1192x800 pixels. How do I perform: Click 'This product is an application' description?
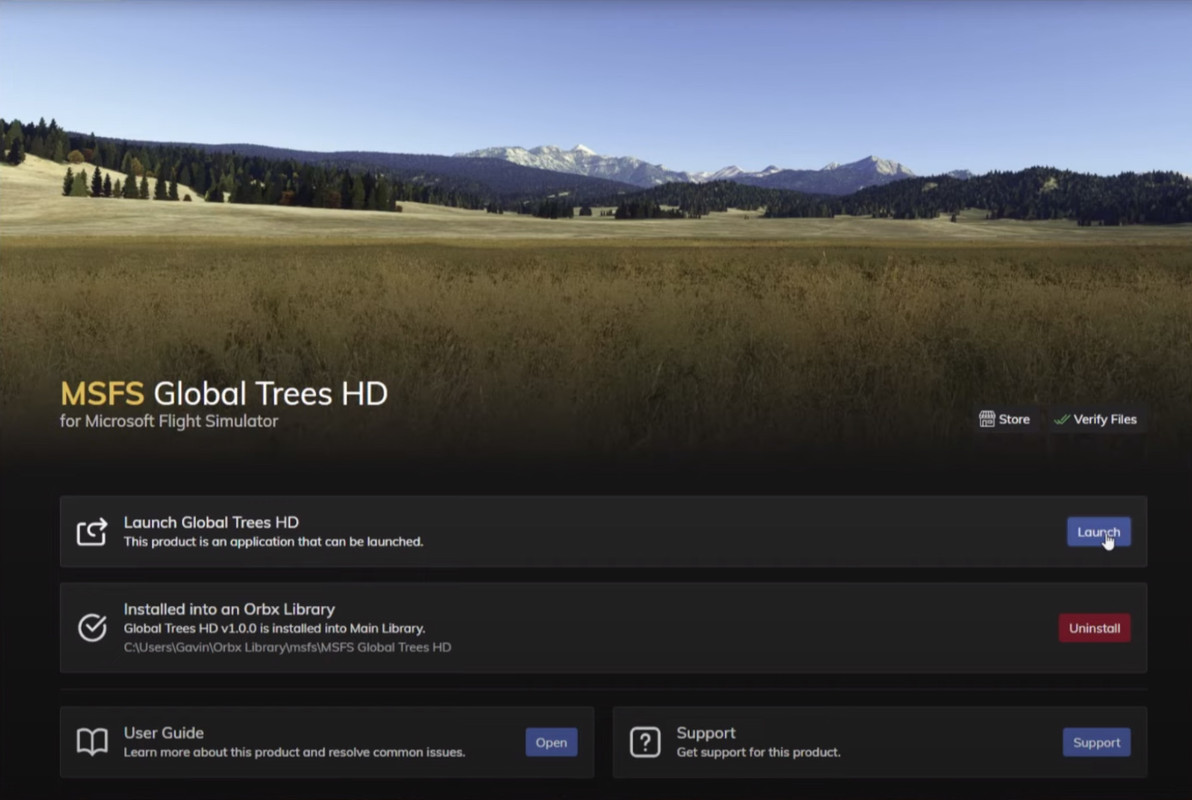tap(274, 541)
